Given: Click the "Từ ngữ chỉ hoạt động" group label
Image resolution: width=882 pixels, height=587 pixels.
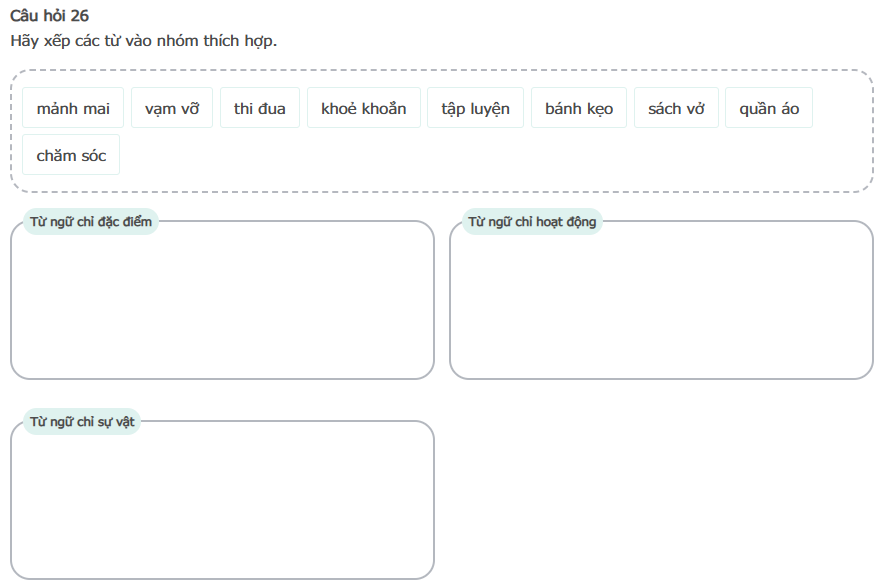Looking at the screenshot, I should (532, 222).
